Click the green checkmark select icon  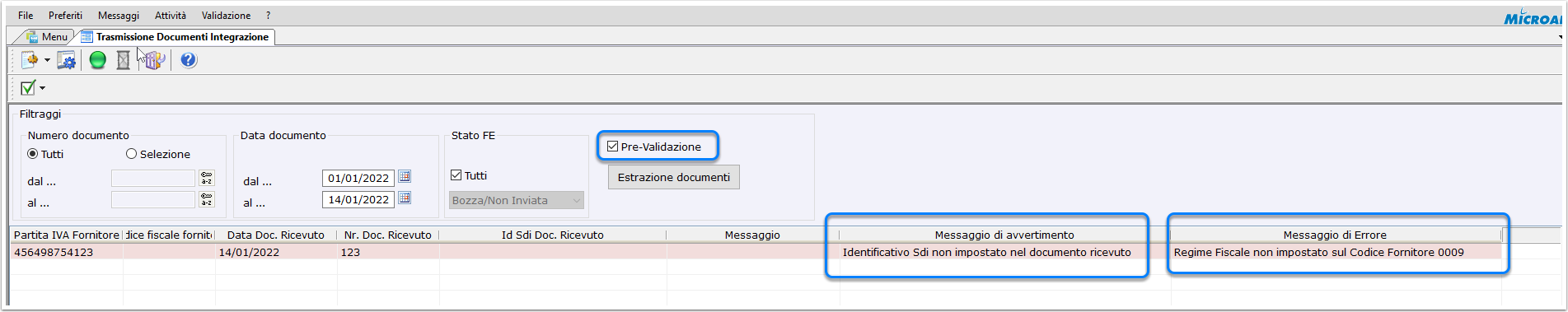point(28,87)
